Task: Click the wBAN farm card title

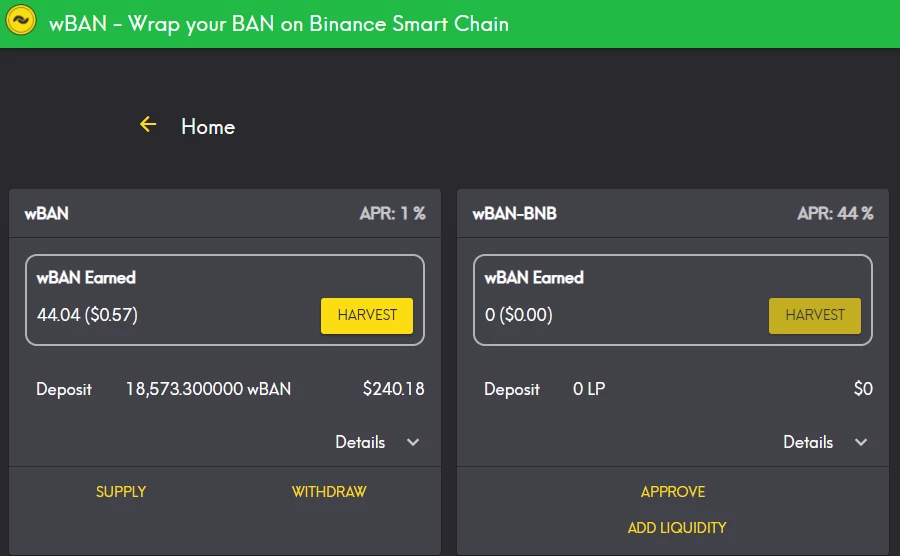Action: pos(46,214)
